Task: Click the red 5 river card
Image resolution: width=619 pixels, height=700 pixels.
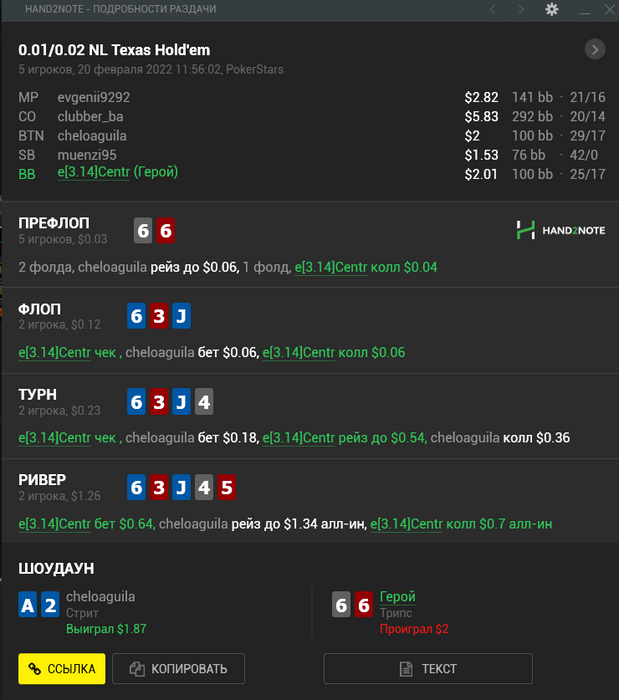Action: [x=227, y=487]
